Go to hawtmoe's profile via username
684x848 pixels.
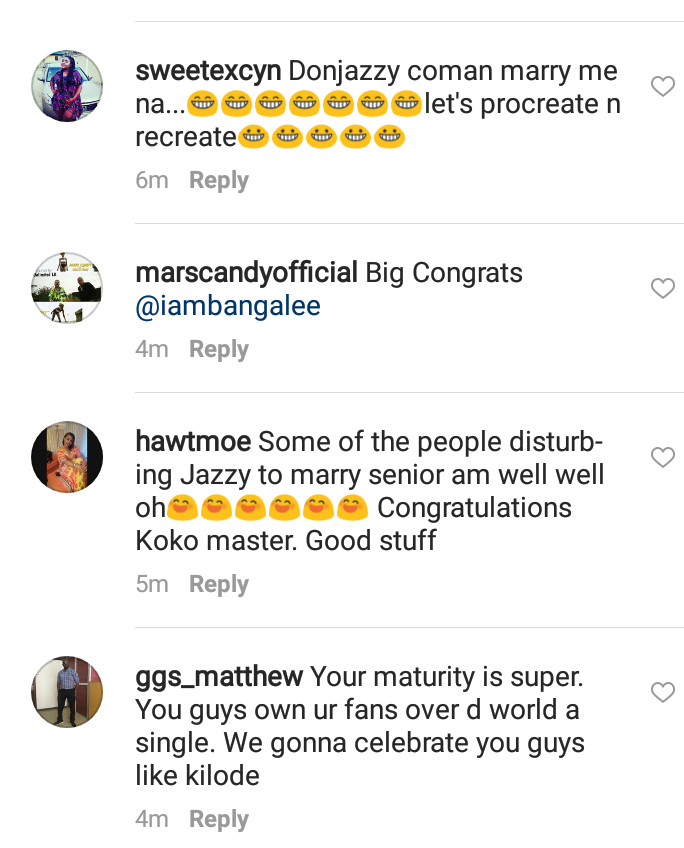193,442
